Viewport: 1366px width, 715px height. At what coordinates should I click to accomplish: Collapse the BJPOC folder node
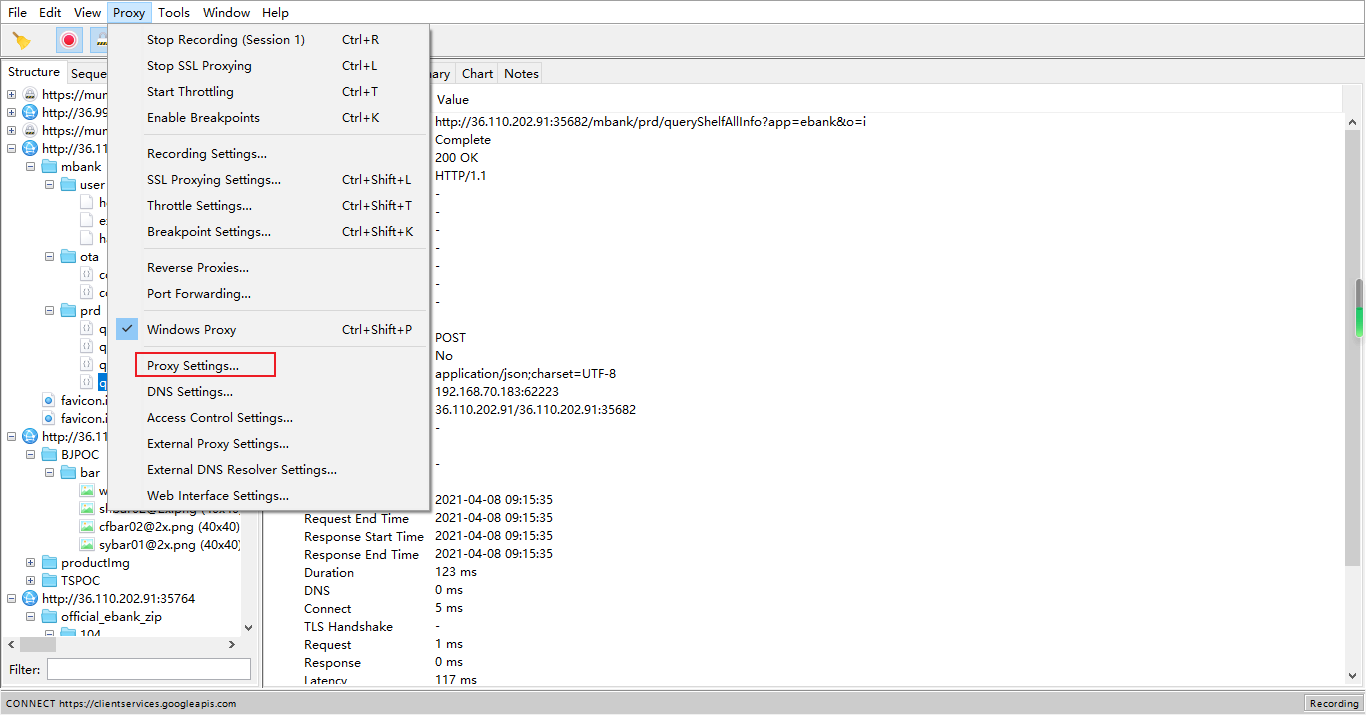click(x=31, y=455)
